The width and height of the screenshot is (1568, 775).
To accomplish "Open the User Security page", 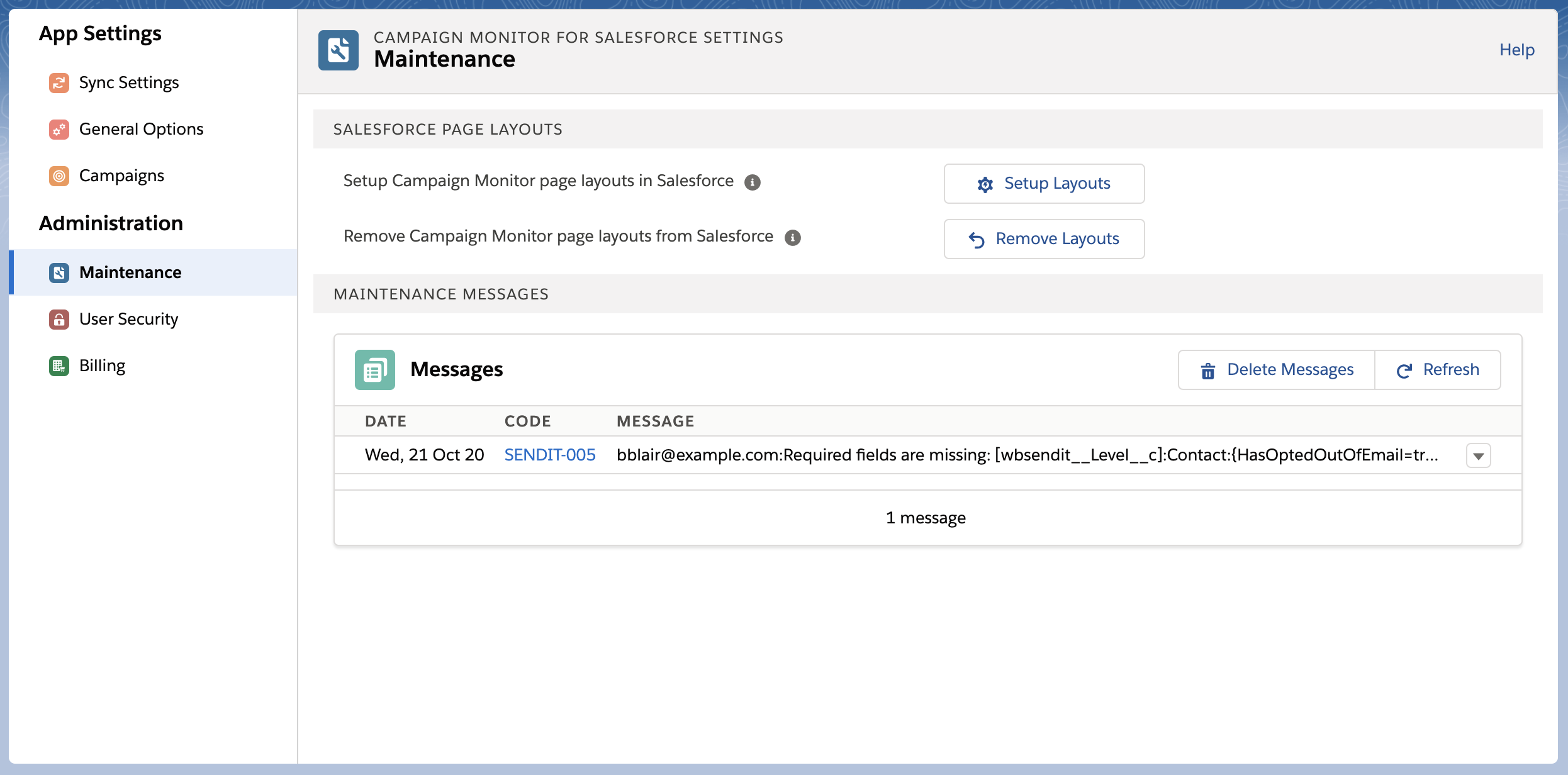I will click(128, 319).
